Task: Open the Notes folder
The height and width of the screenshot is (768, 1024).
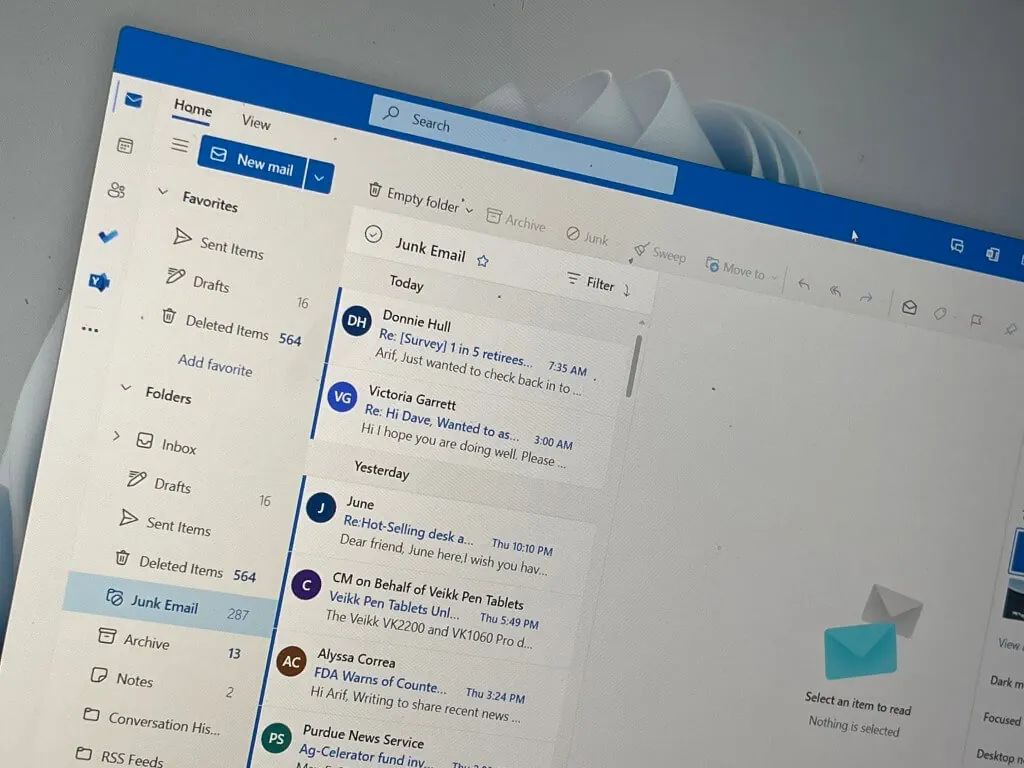Action: [121, 677]
